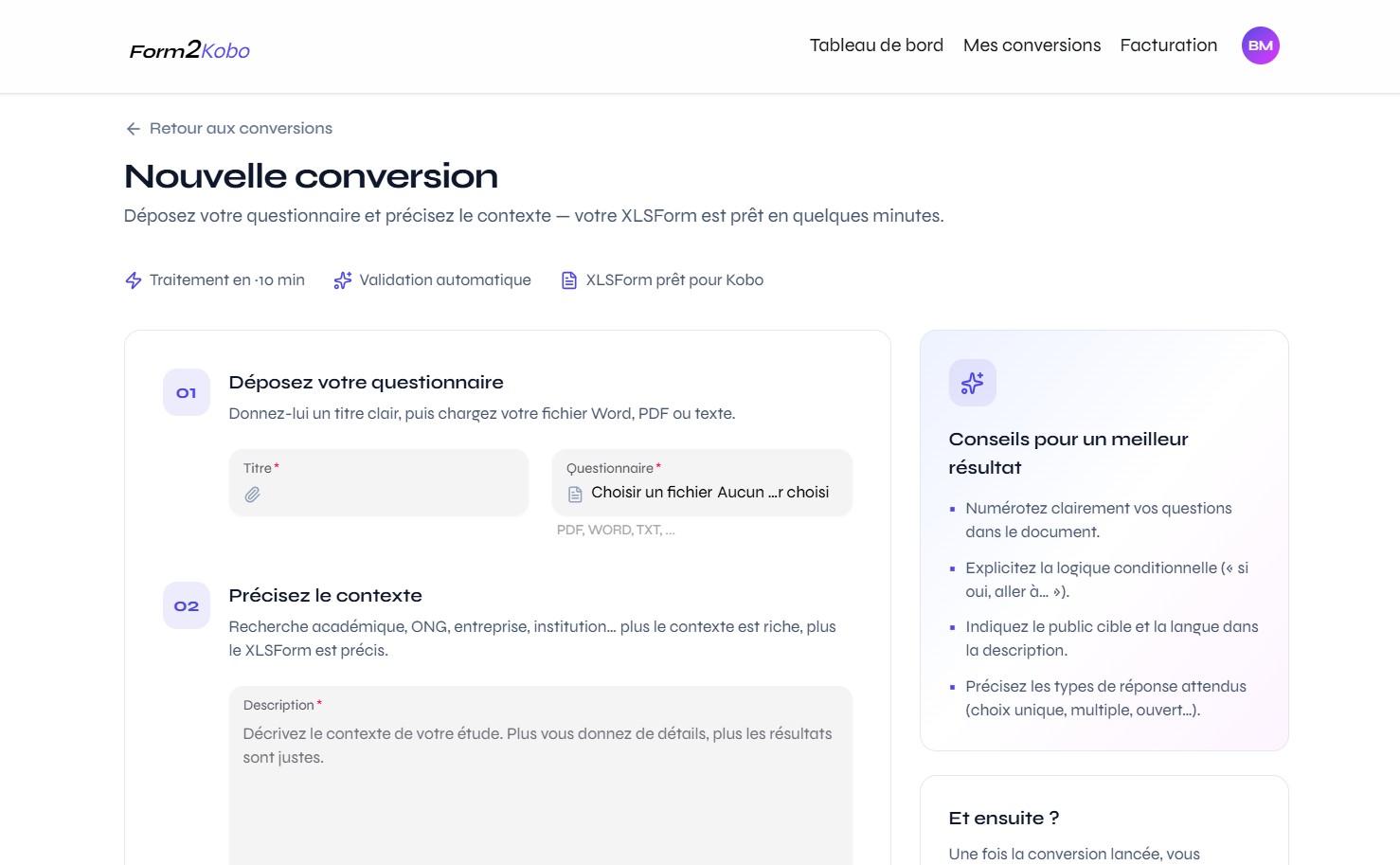Click the sparkle icon on the Conseils card
Screen dimensions: 1400x865
(972, 383)
